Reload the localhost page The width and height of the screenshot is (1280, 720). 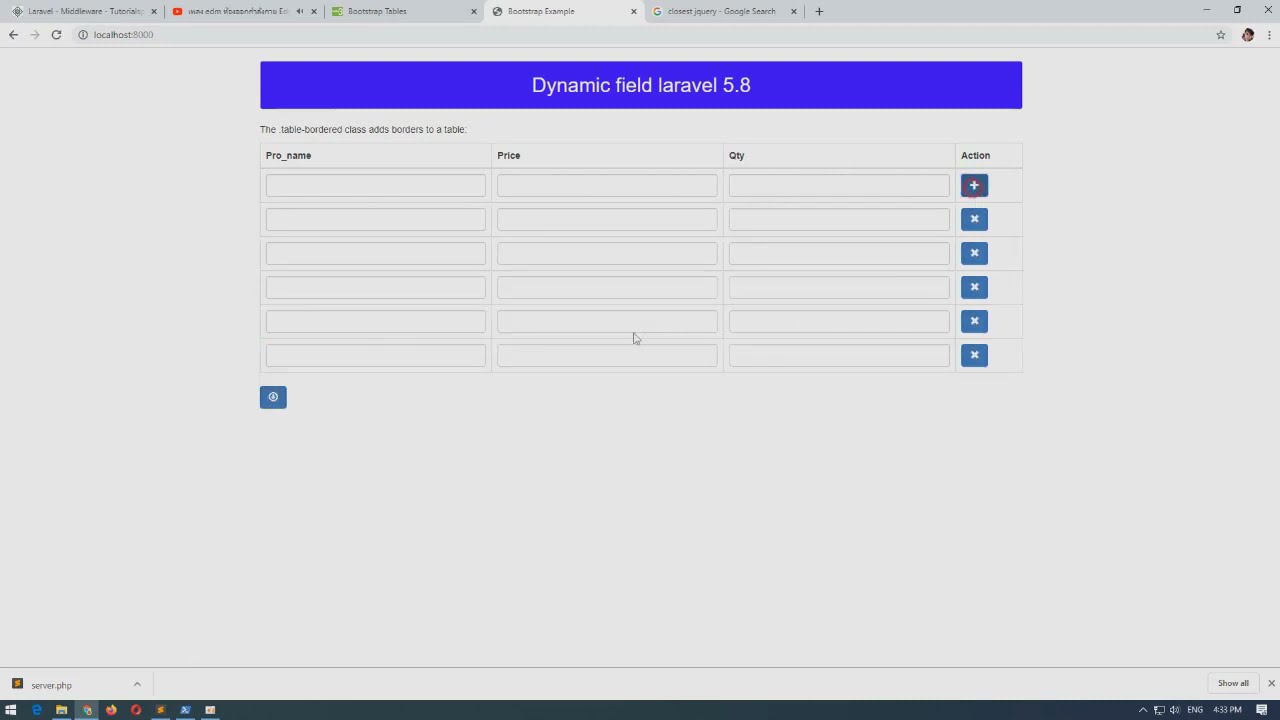pos(56,35)
